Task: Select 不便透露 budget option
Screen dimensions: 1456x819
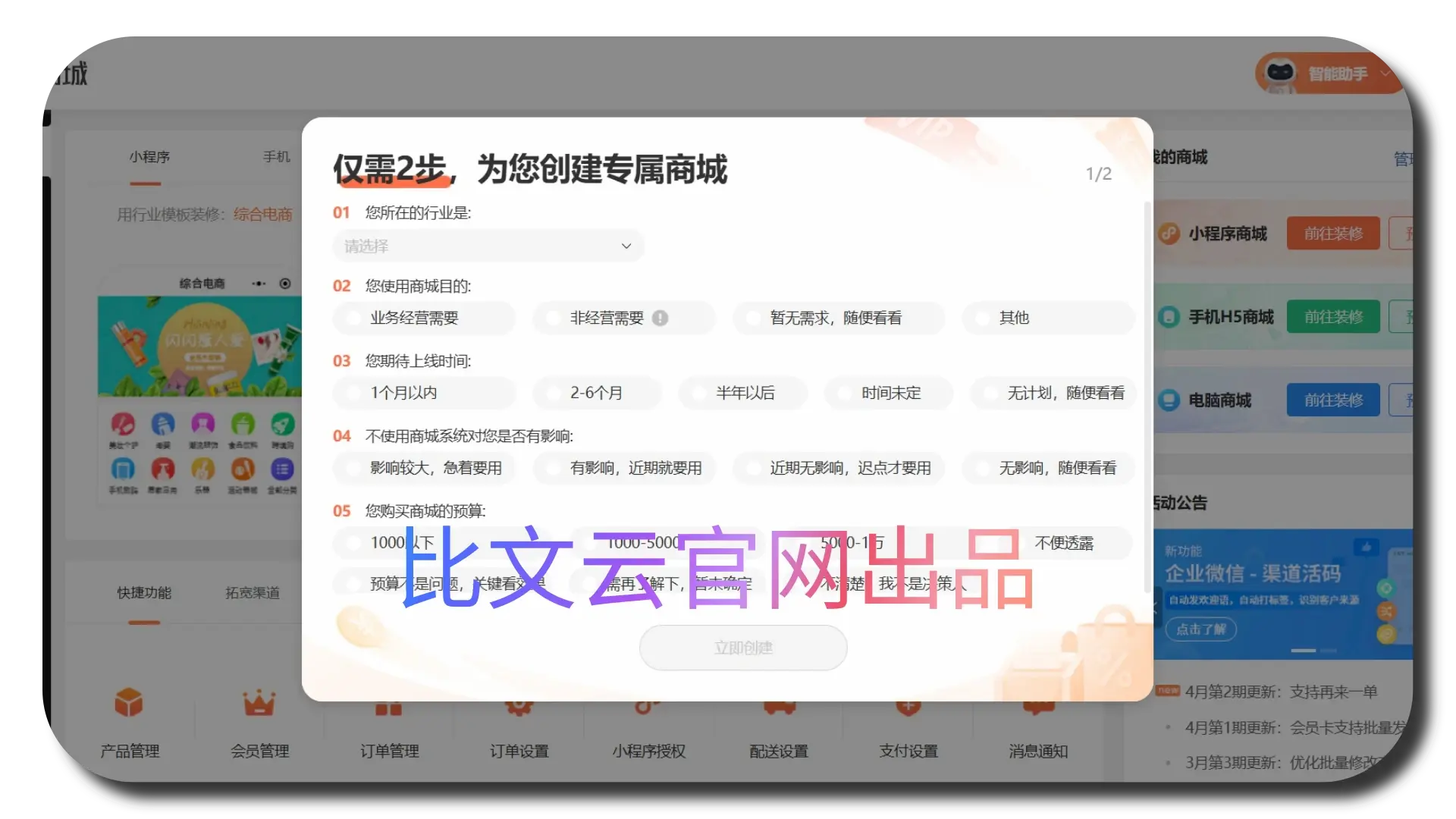Action: [1065, 543]
